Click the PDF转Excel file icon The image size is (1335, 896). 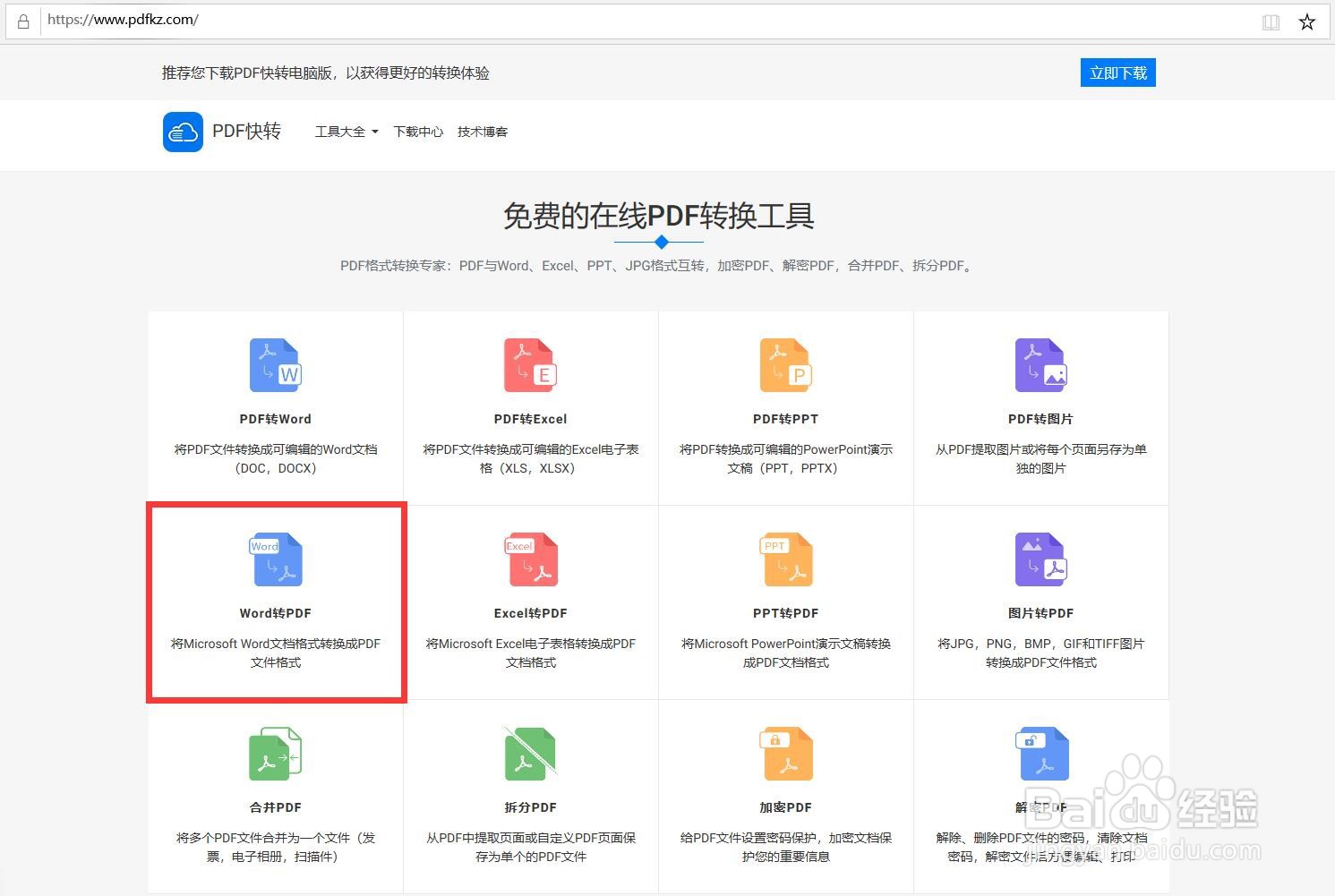[x=531, y=365]
